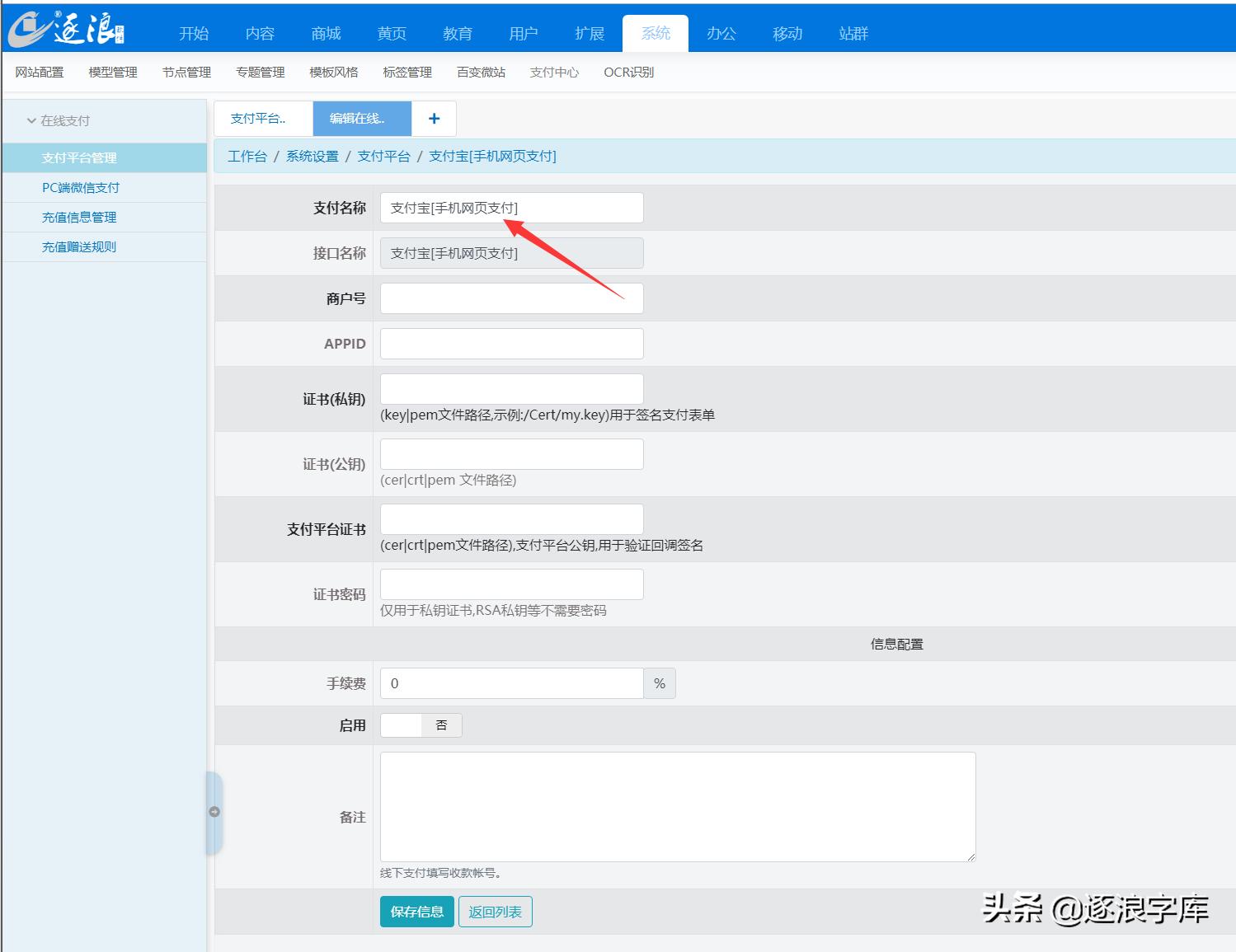Switch to the 办公 menu

720,33
